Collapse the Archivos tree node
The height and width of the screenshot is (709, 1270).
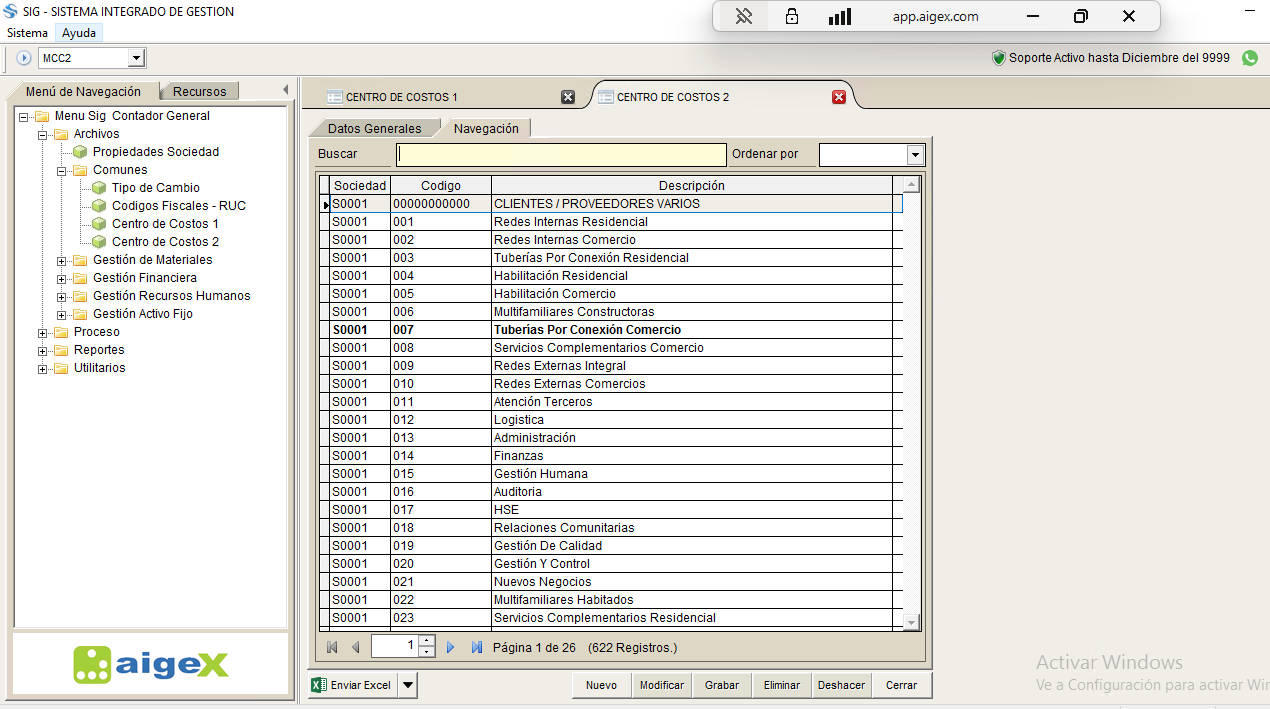point(43,135)
